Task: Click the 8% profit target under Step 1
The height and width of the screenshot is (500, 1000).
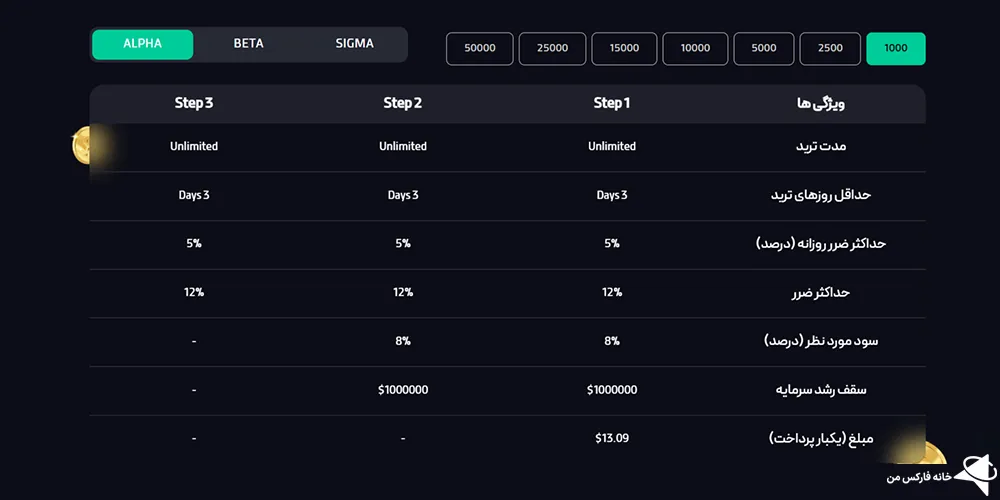Action: point(612,341)
